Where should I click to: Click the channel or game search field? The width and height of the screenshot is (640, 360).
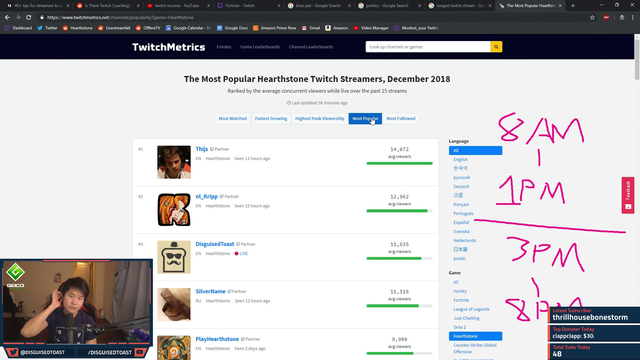(x=428, y=47)
